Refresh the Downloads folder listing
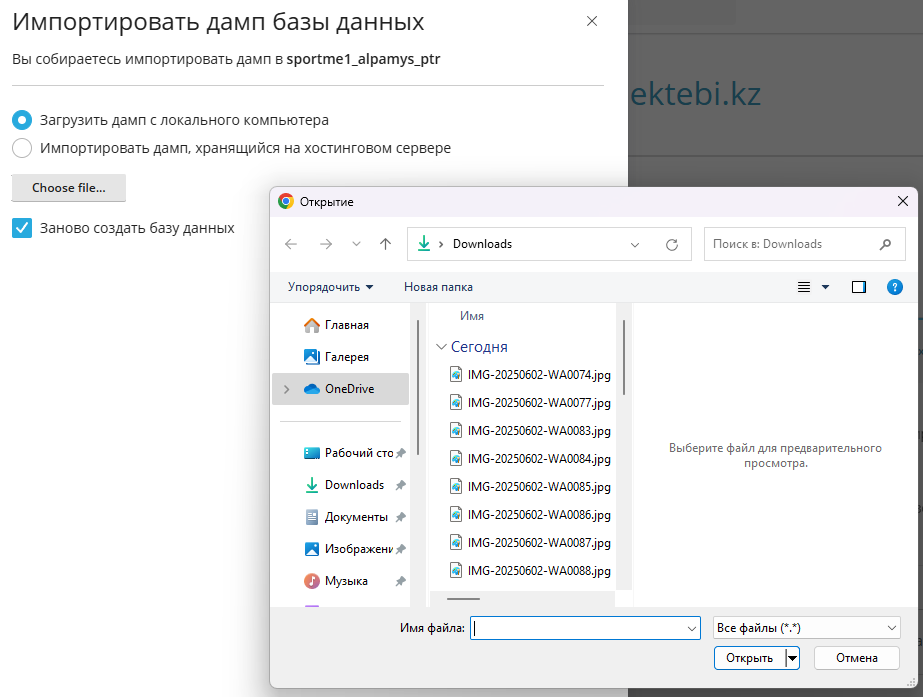The image size is (923, 697). click(x=672, y=244)
